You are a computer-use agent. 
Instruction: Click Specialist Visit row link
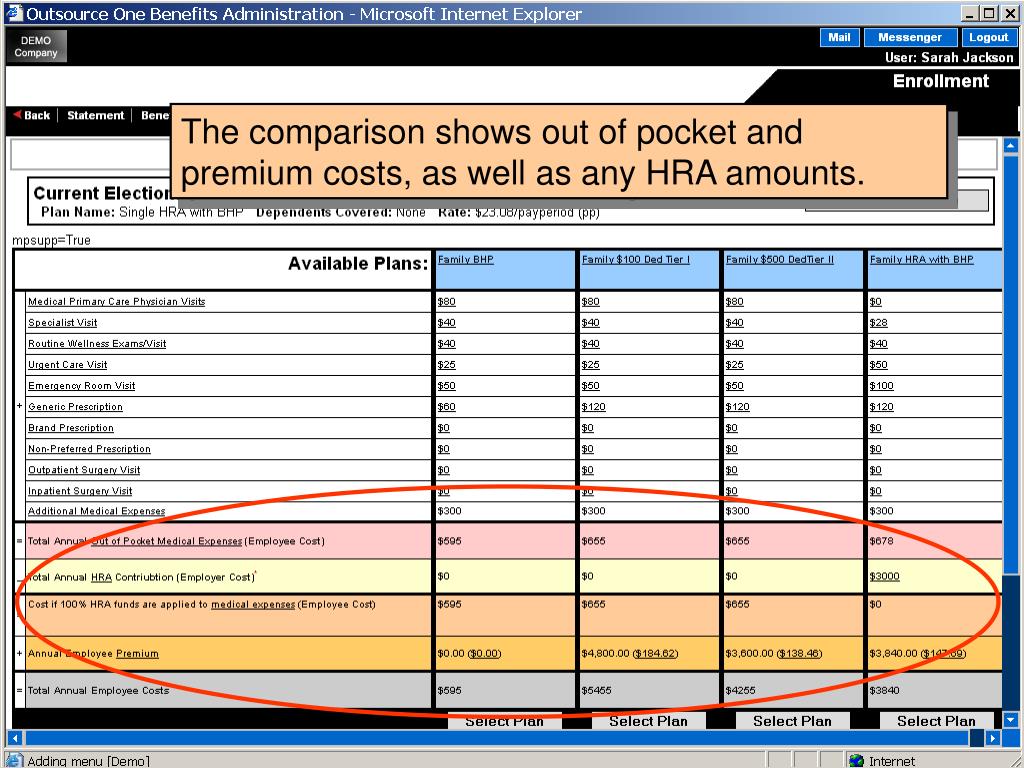(x=62, y=323)
